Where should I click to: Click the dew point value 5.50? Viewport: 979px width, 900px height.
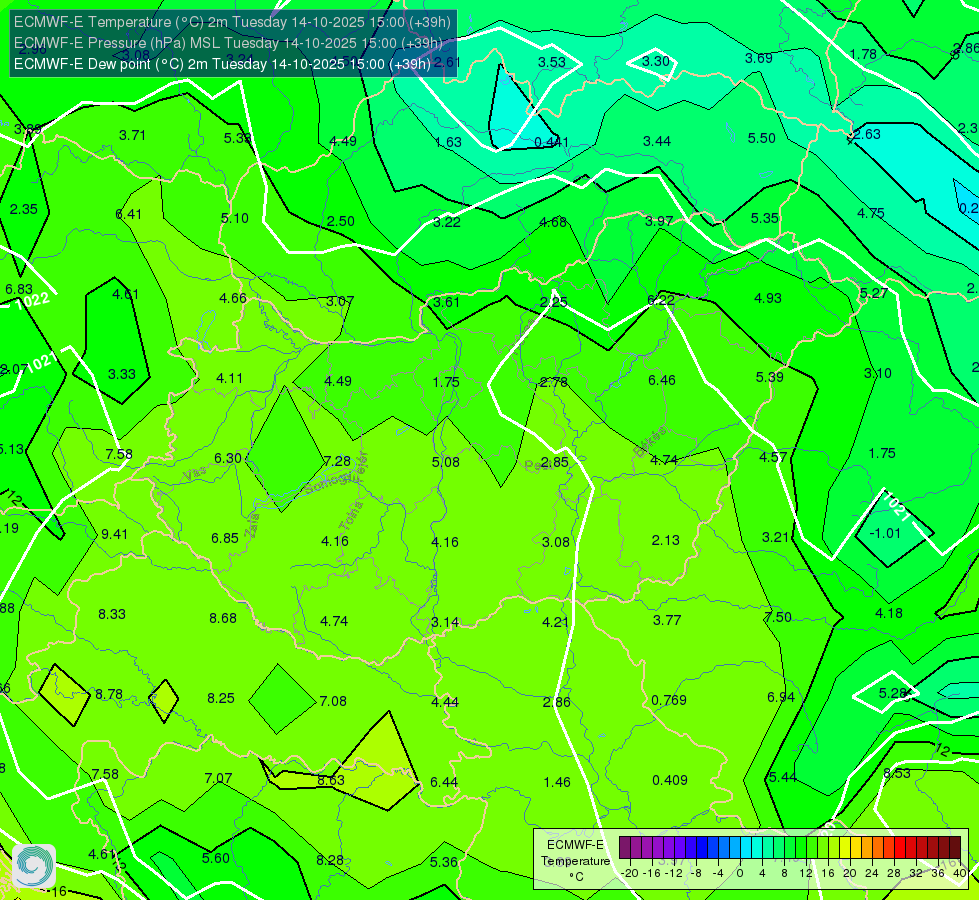pyautogui.click(x=762, y=138)
